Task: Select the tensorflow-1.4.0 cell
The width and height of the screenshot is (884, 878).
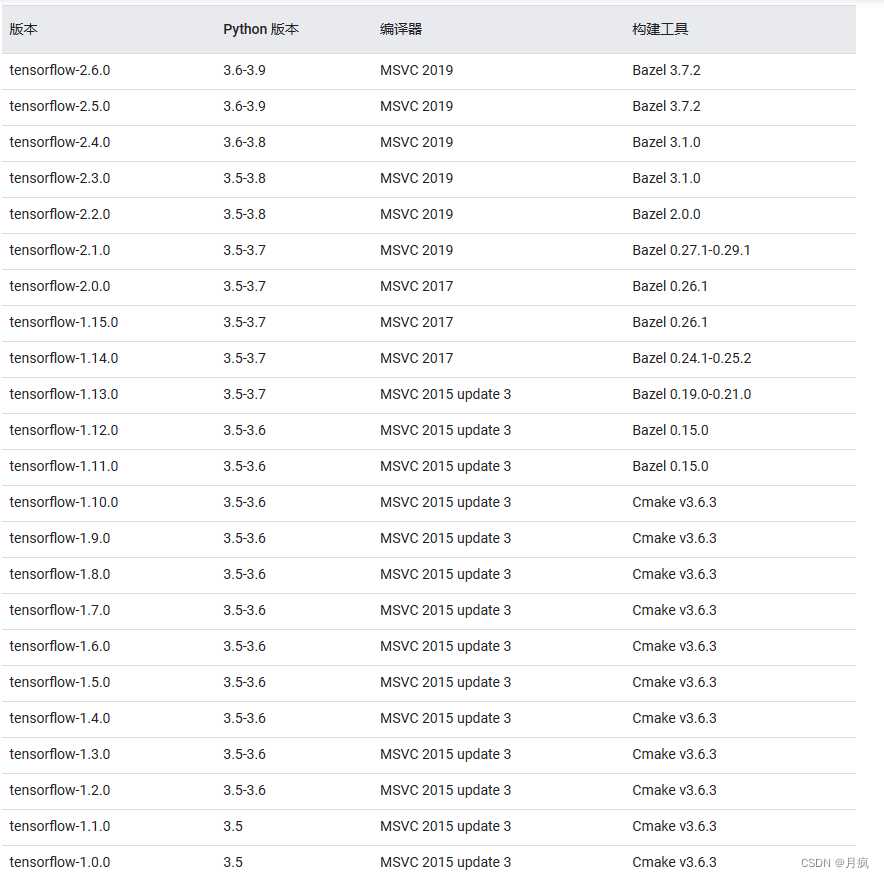Action: click(x=60, y=718)
